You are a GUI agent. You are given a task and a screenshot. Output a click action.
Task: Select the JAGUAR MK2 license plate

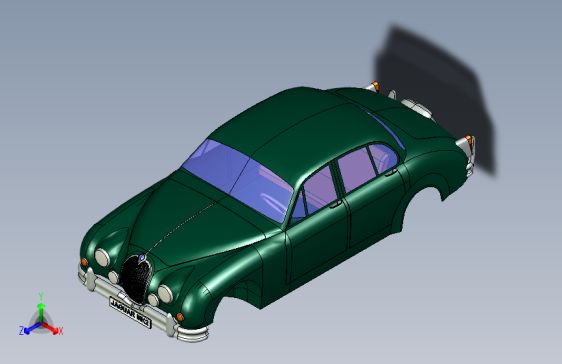click(x=130, y=313)
